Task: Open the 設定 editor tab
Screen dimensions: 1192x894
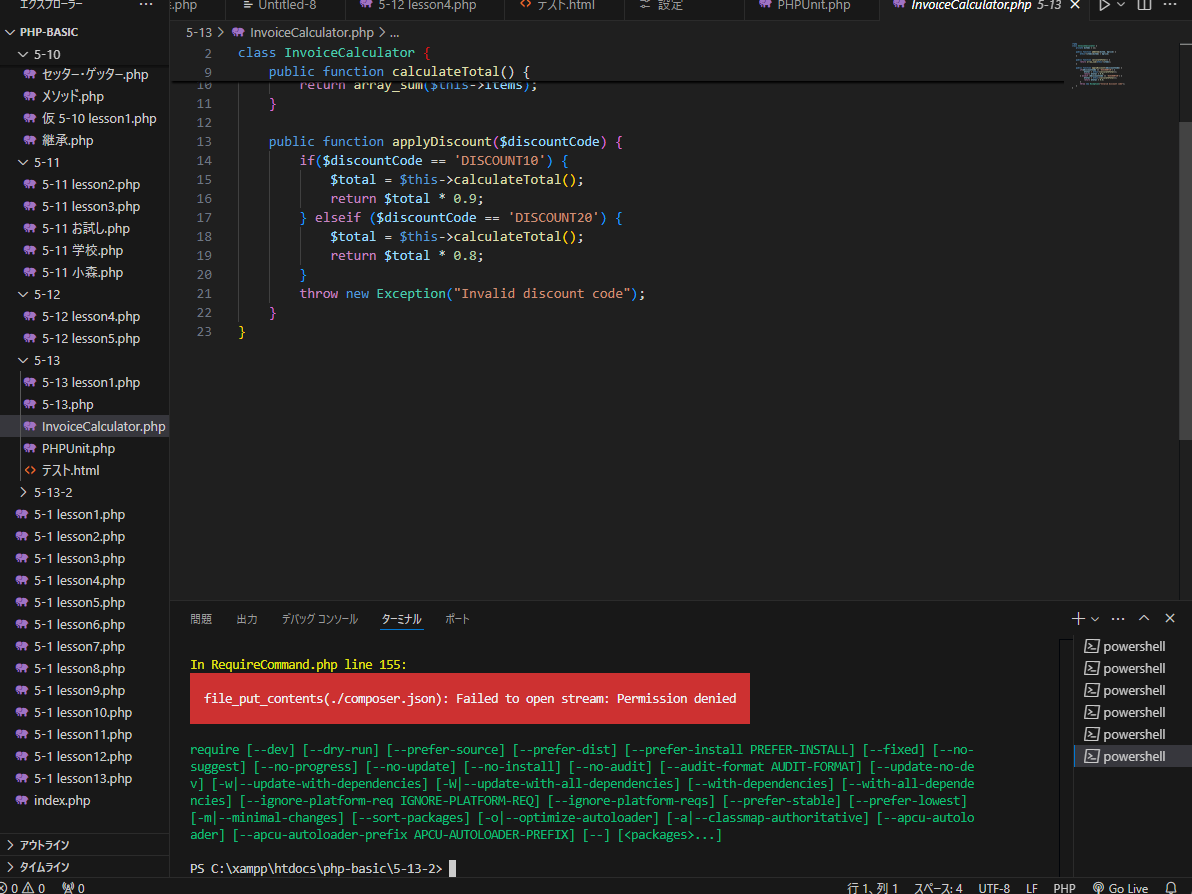Action: tap(683, 5)
